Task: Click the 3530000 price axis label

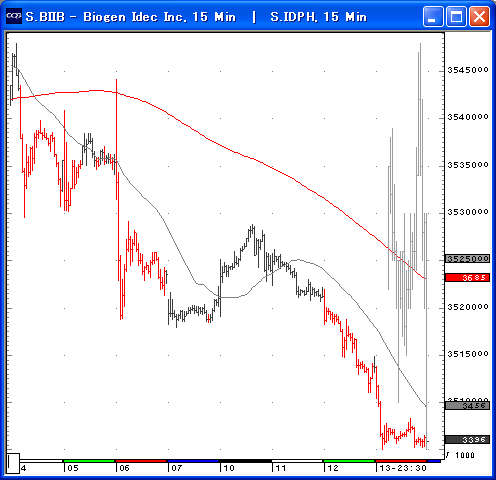Action: (x=468, y=212)
